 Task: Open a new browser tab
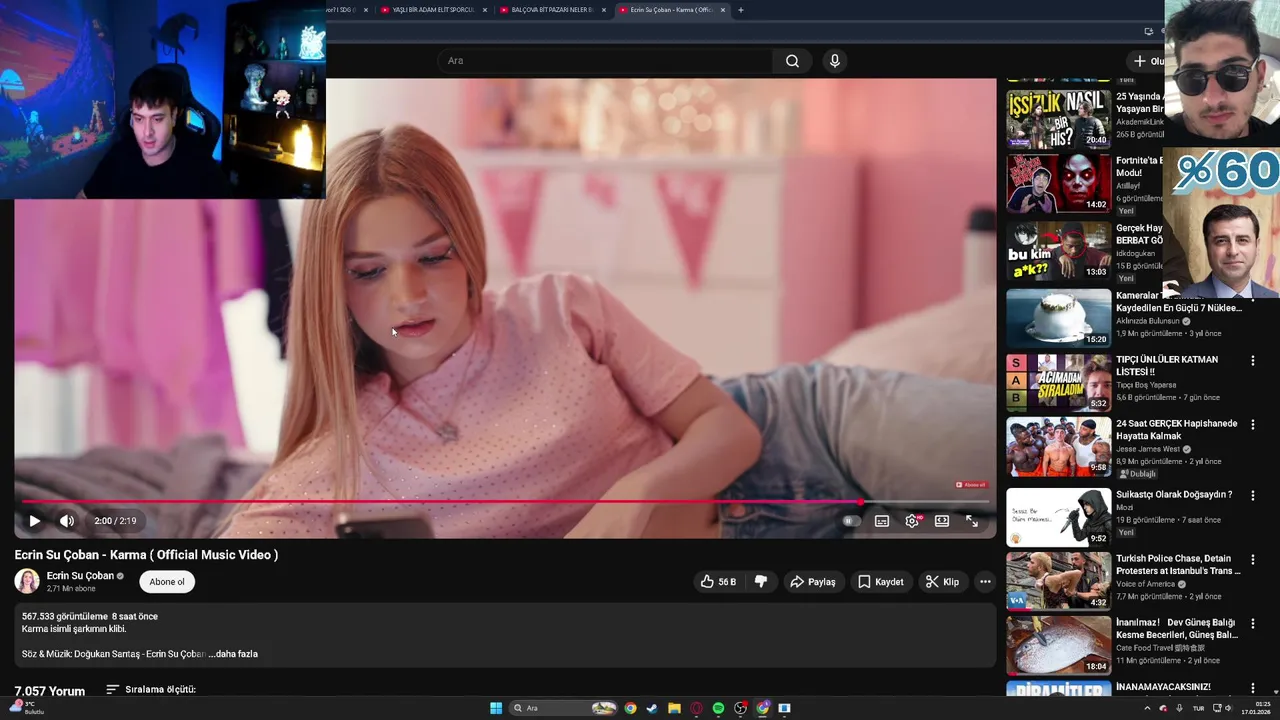(740, 10)
